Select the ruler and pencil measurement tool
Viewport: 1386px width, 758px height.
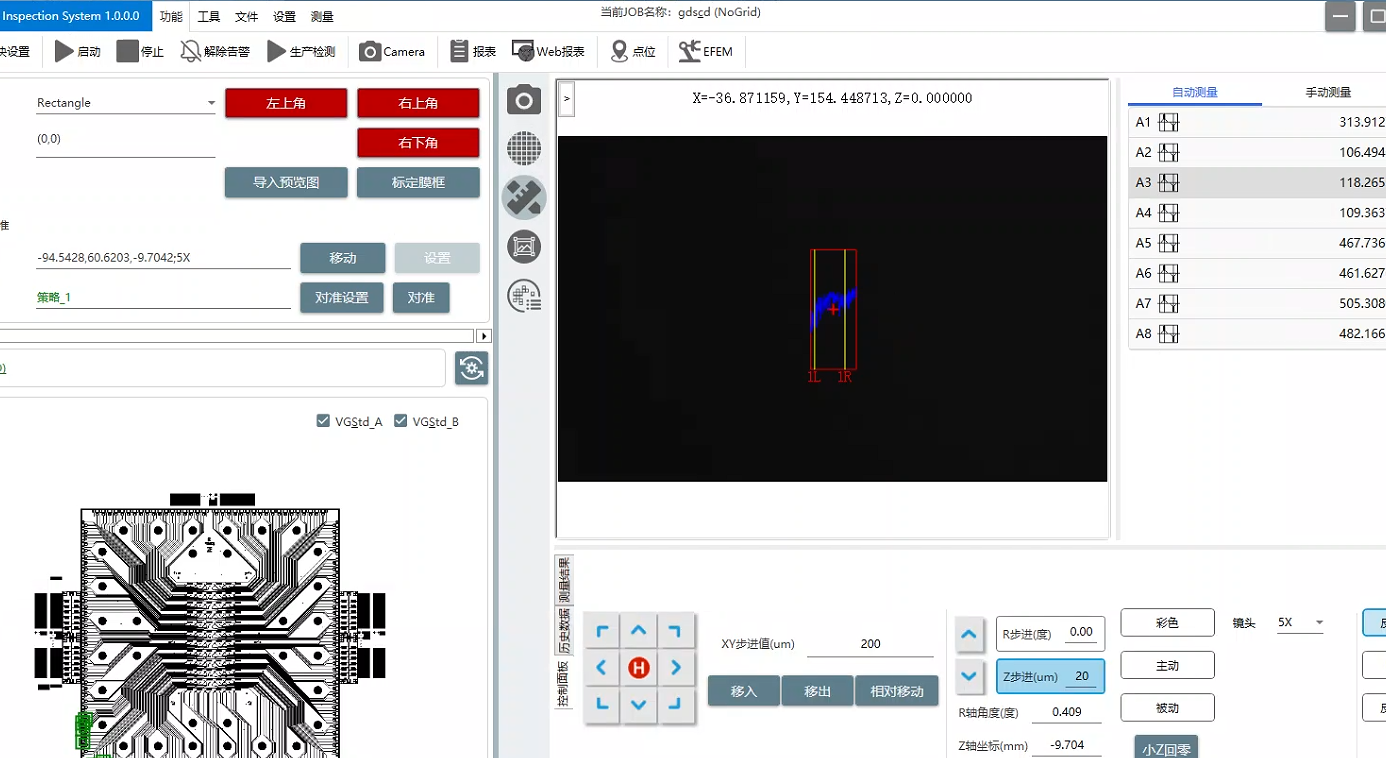point(524,198)
